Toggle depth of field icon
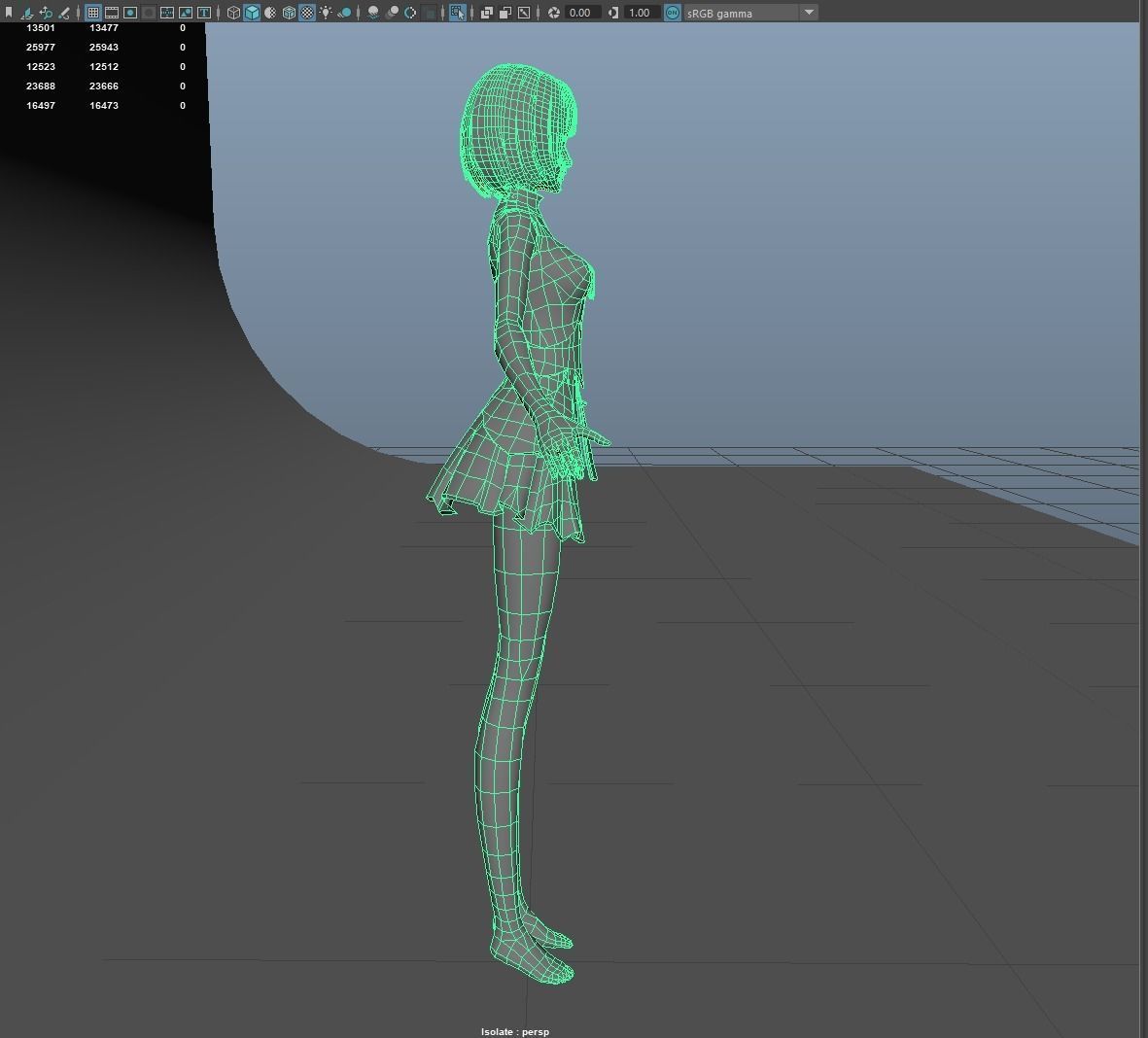Image resolution: width=1148 pixels, height=1038 pixels. click(x=429, y=13)
